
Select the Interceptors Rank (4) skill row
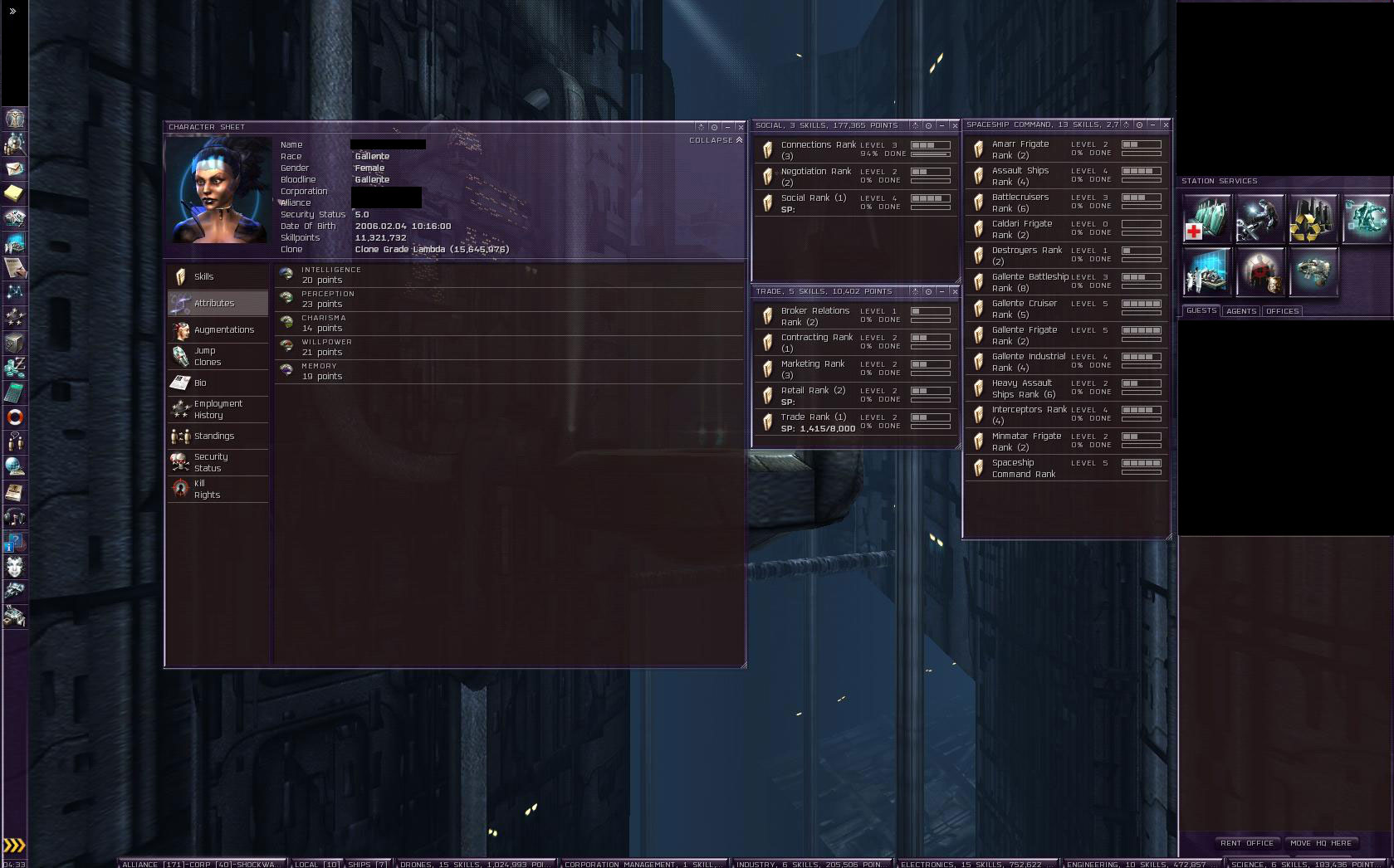tap(1067, 415)
